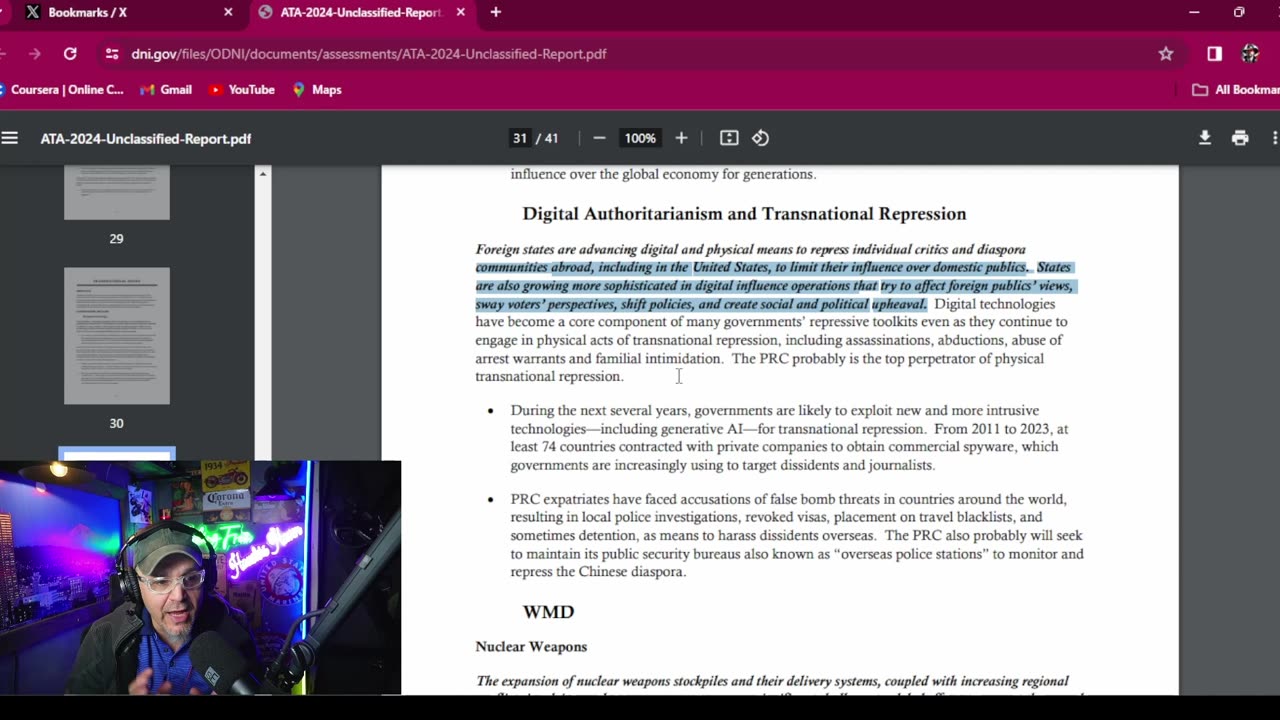This screenshot has height=720, width=1280.
Task: Select page 30 thumbnail
Action: click(x=117, y=336)
